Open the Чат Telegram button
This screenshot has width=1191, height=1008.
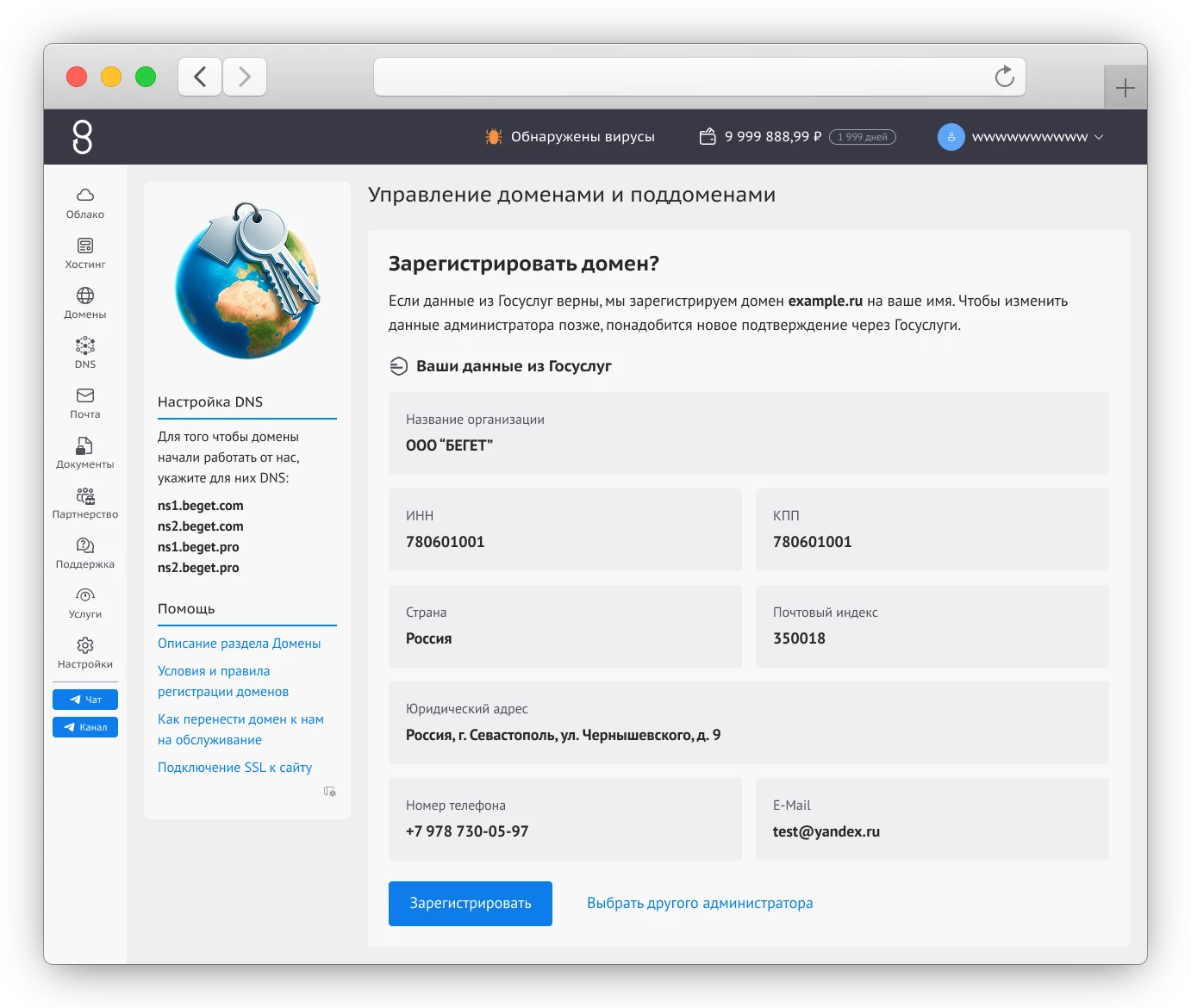pos(85,700)
